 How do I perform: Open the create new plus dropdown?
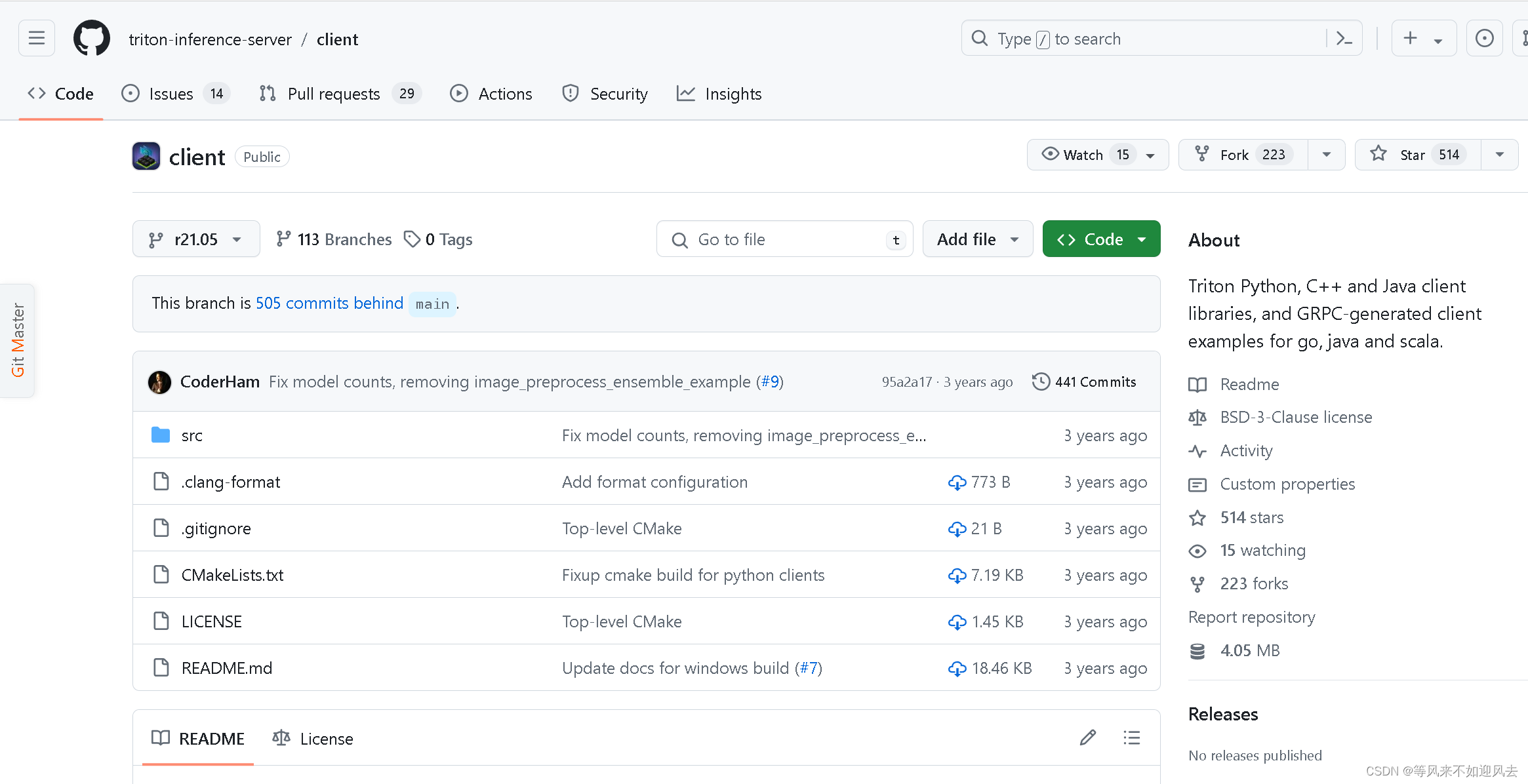(1424, 39)
